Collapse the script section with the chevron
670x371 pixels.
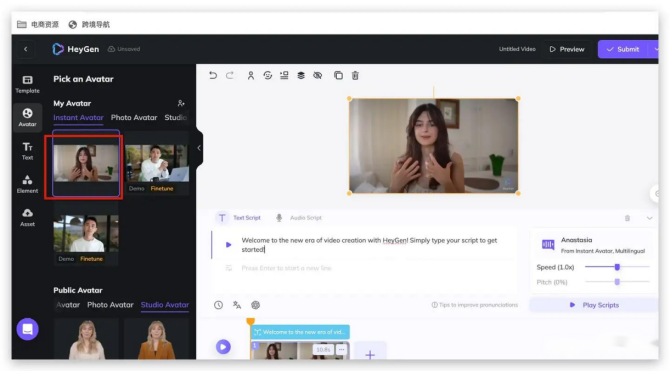[649, 218]
